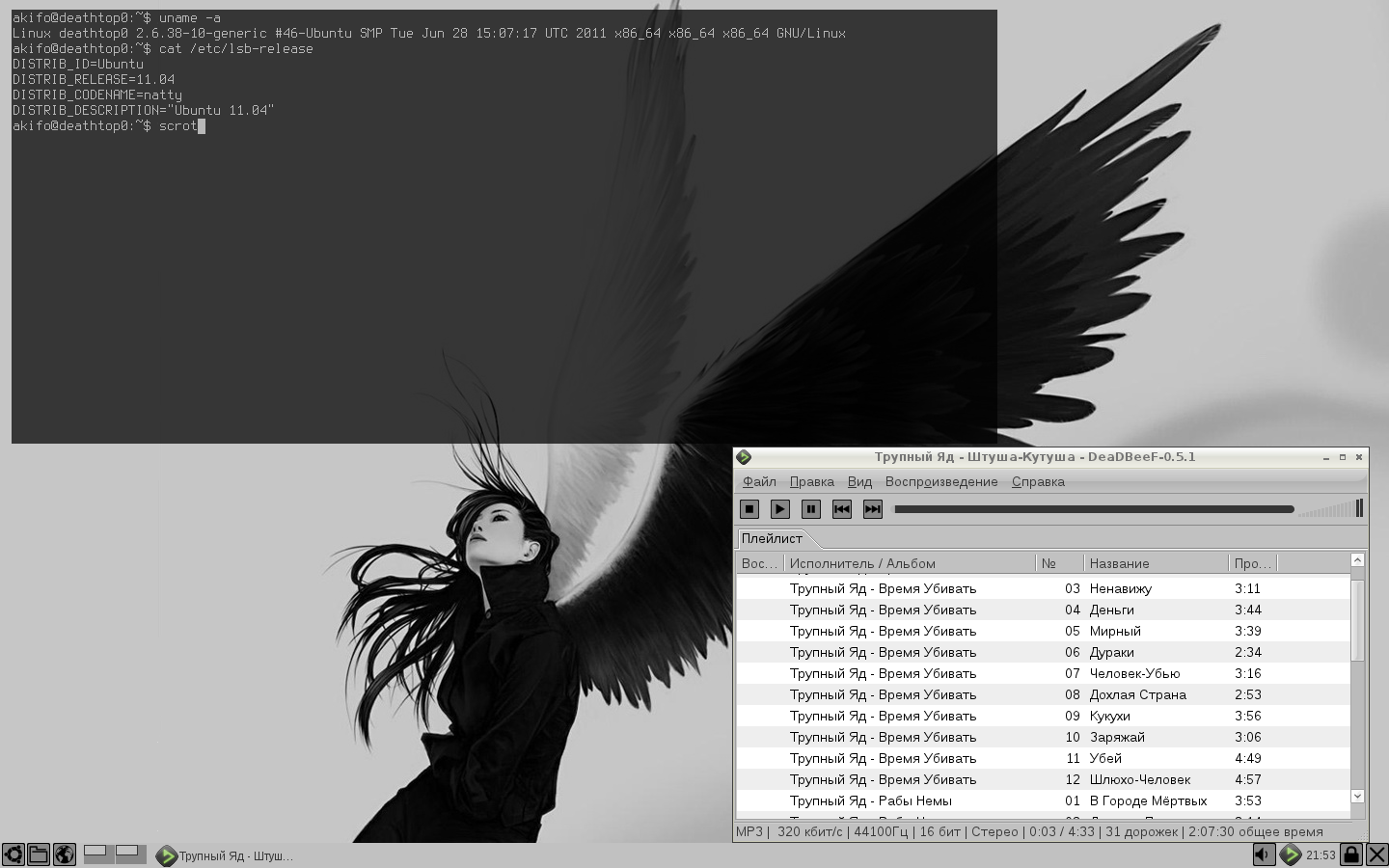
Task: Click the playlist vertical scrollbar thumb
Action: point(1357,620)
